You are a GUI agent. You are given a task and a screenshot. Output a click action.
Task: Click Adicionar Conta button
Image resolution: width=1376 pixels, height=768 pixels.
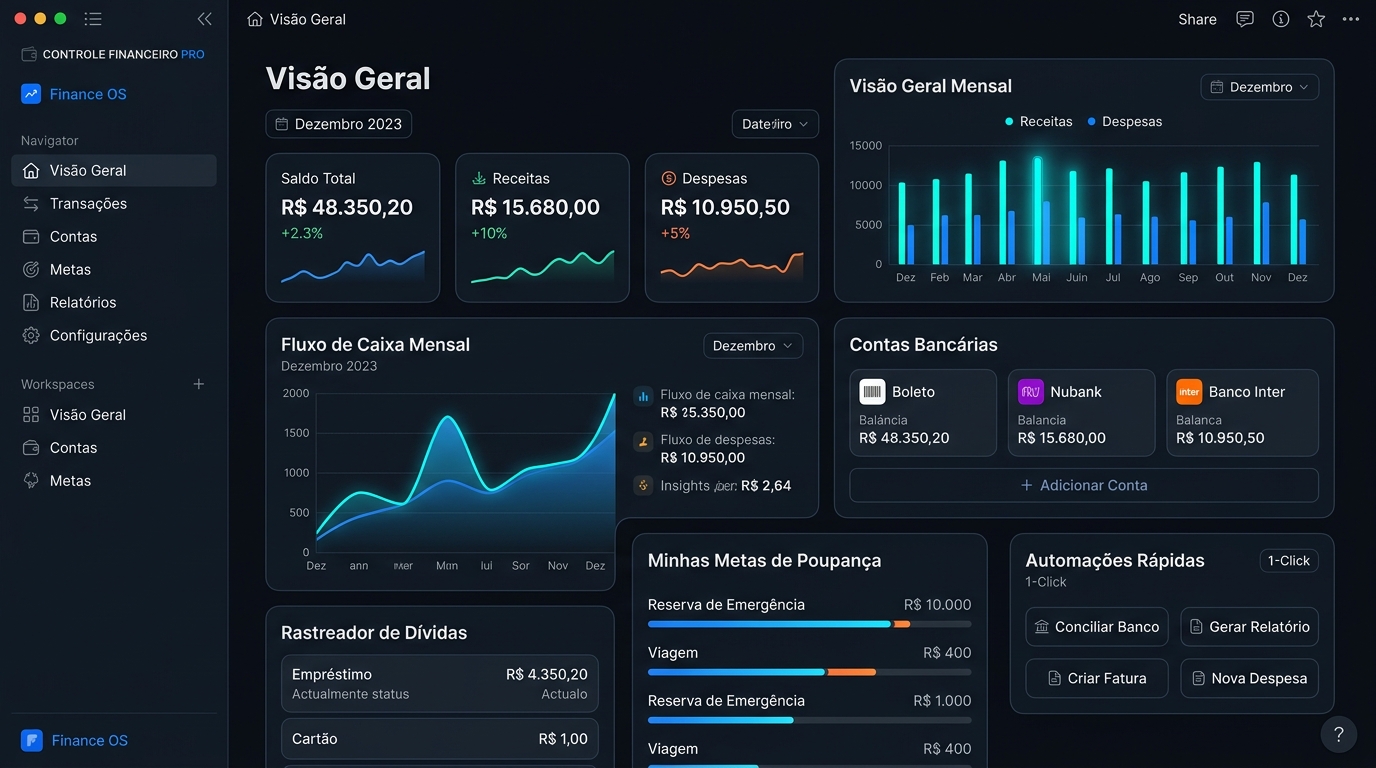[1084, 485]
